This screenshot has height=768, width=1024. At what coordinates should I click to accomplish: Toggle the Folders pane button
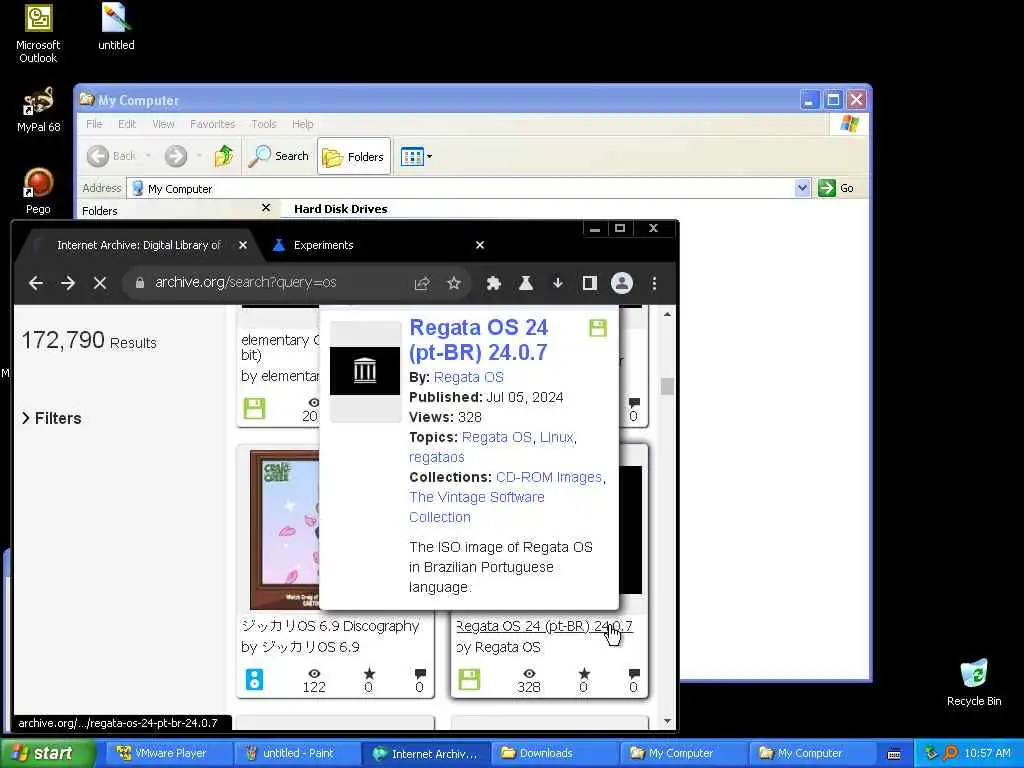354,157
